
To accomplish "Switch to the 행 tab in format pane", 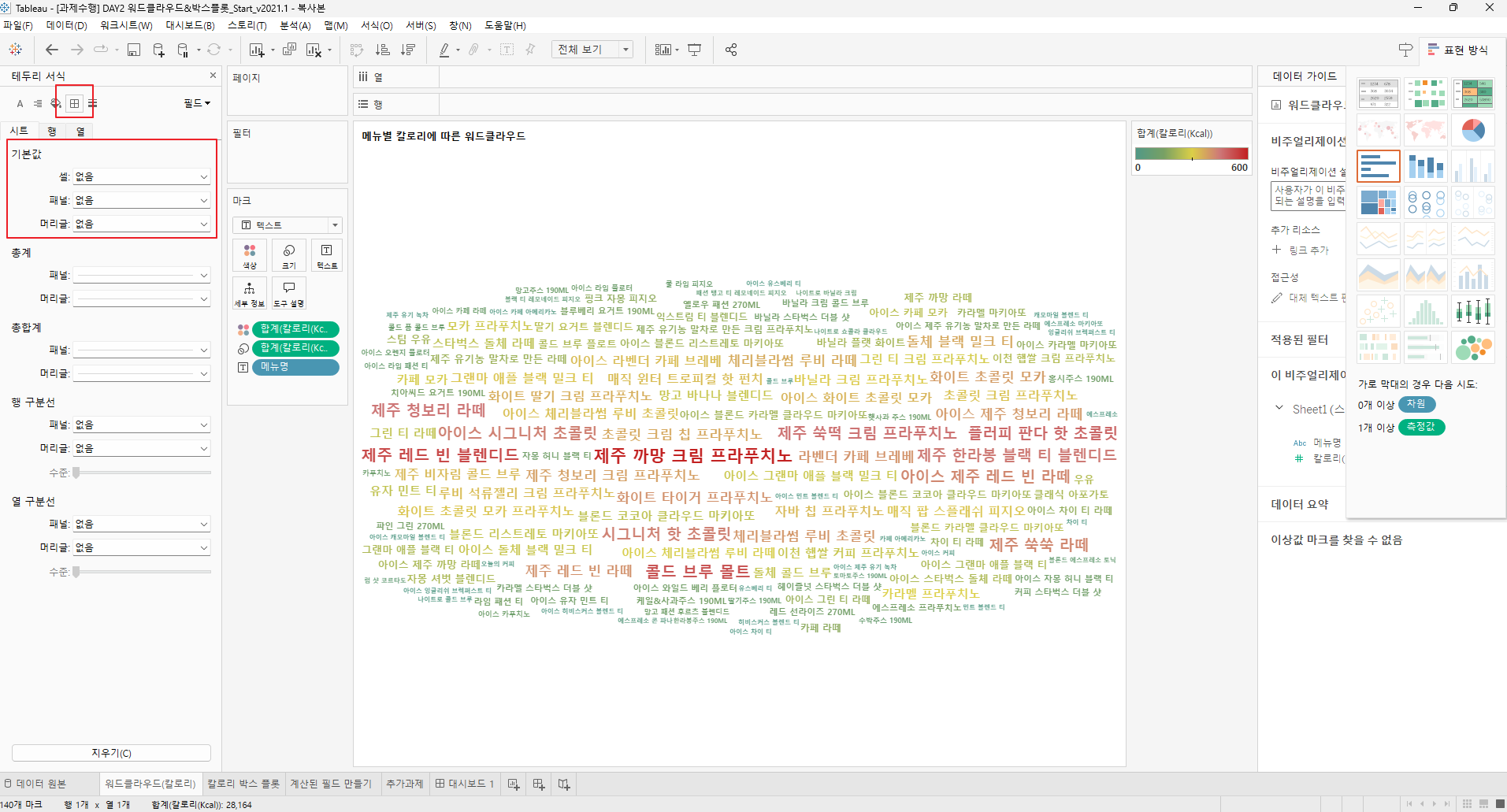I will point(52,131).
